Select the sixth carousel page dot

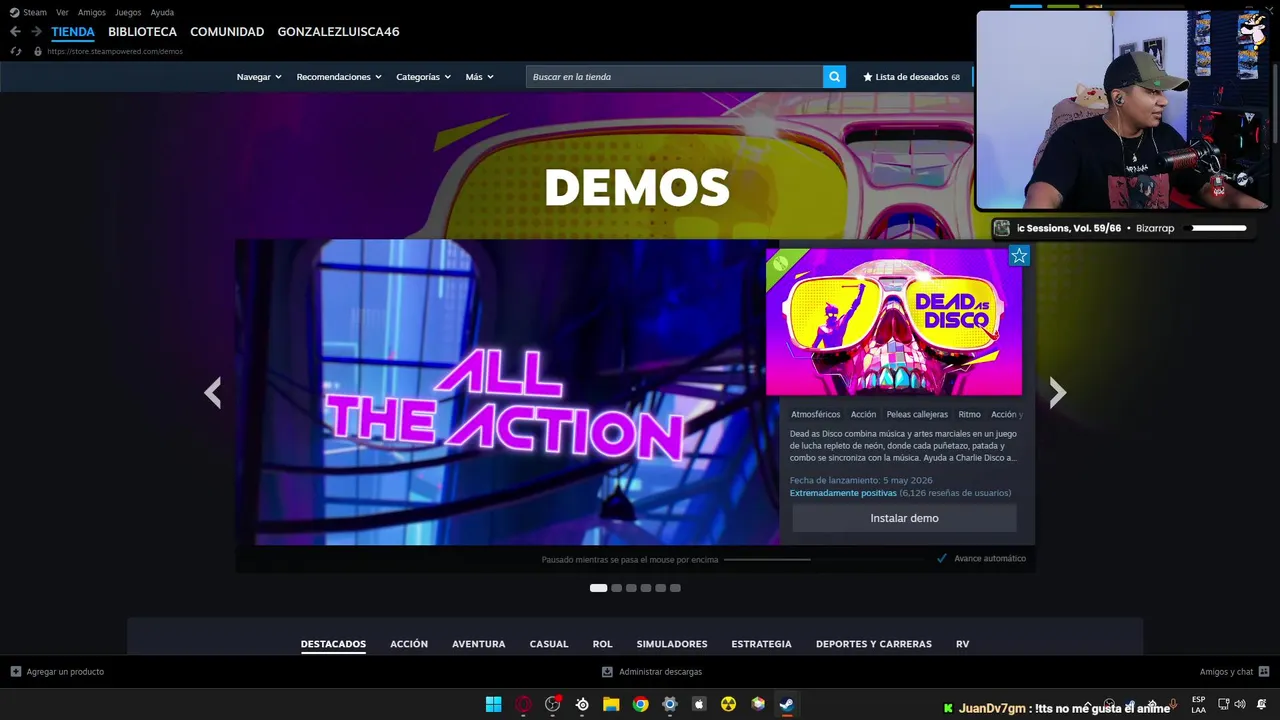675,588
